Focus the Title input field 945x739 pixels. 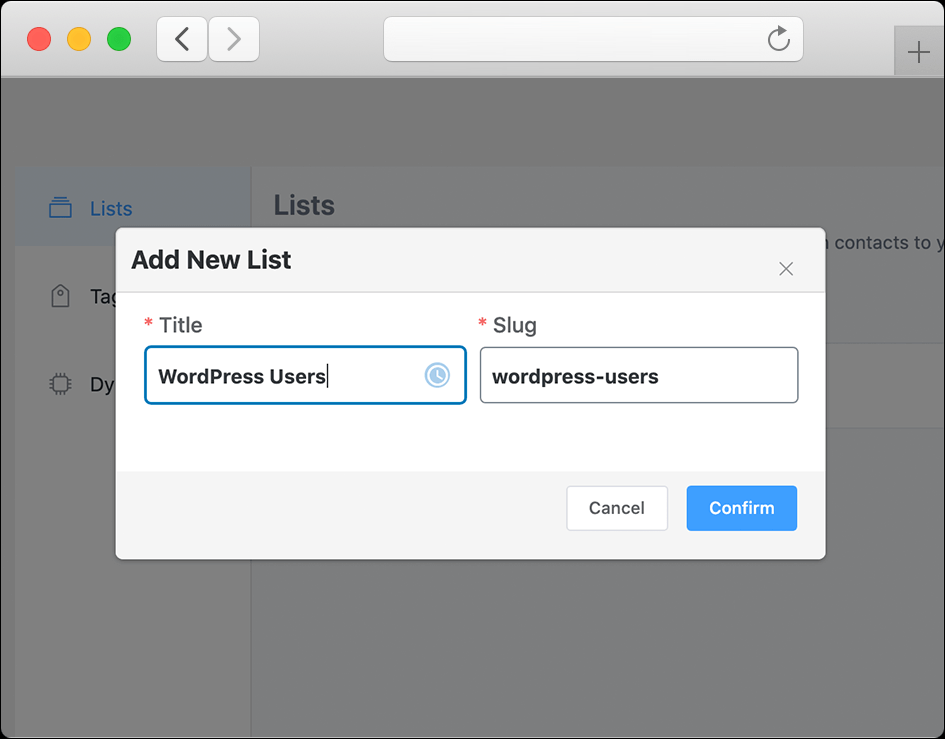click(305, 375)
